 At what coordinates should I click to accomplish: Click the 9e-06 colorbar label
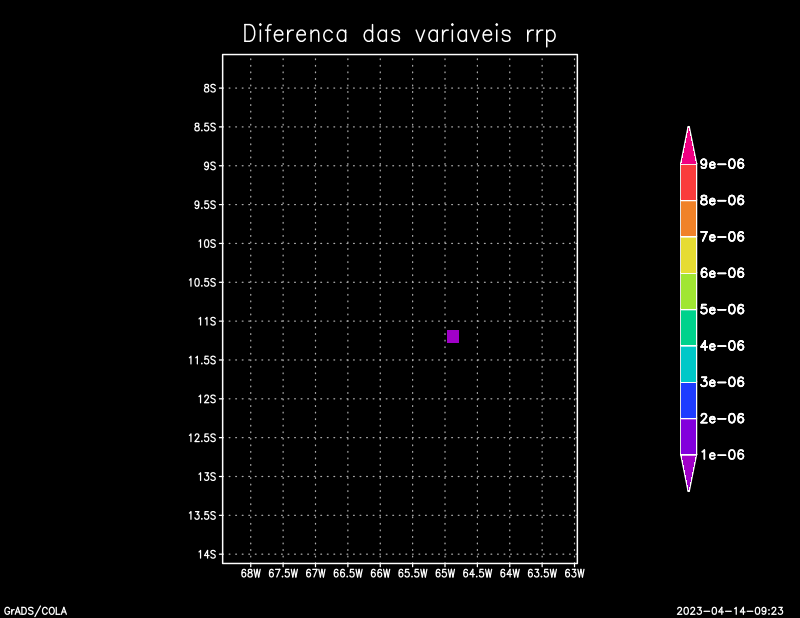click(722, 164)
